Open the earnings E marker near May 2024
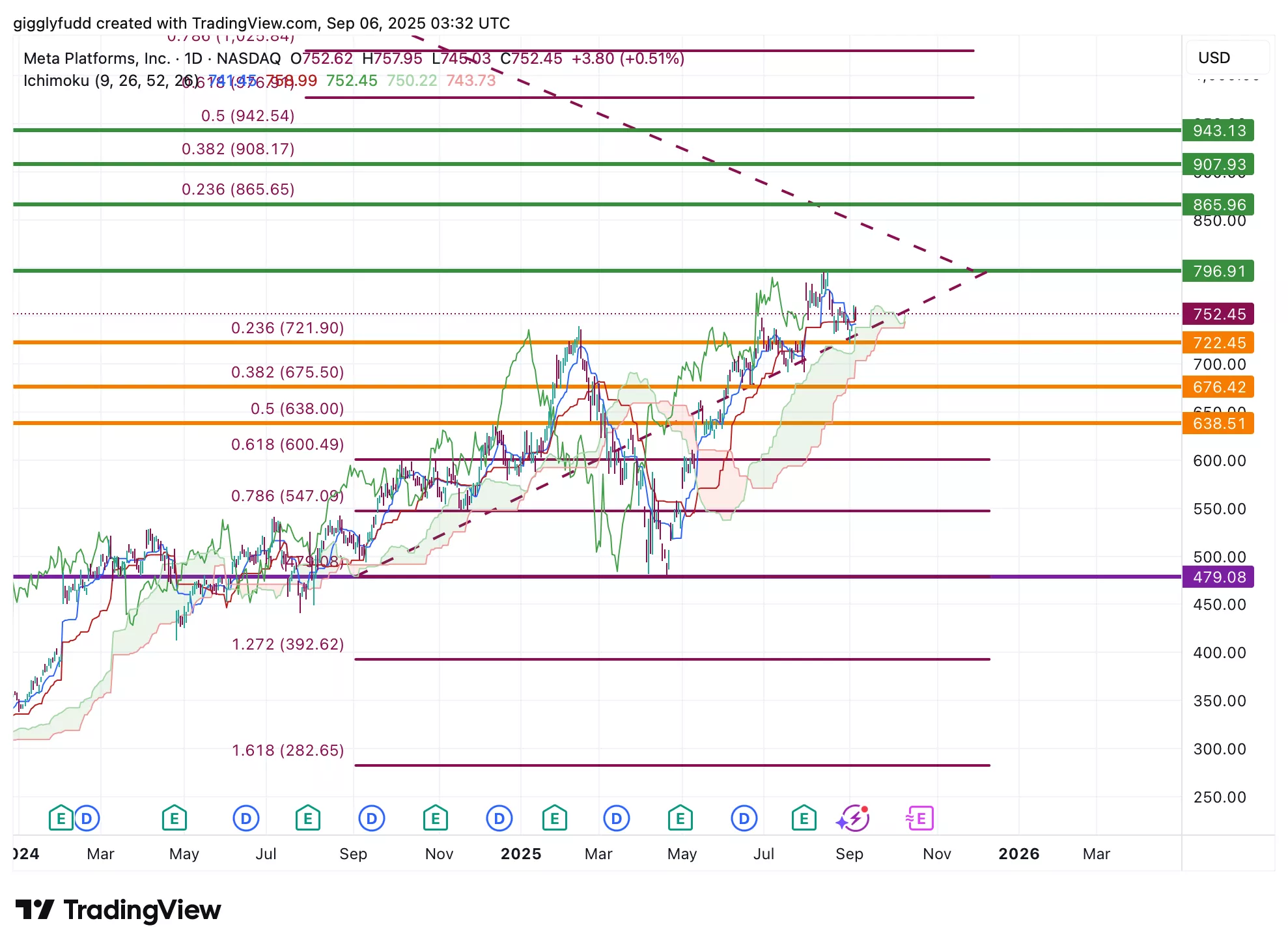Image resolution: width=1288 pixels, height=949 pixels. [174, 818]
